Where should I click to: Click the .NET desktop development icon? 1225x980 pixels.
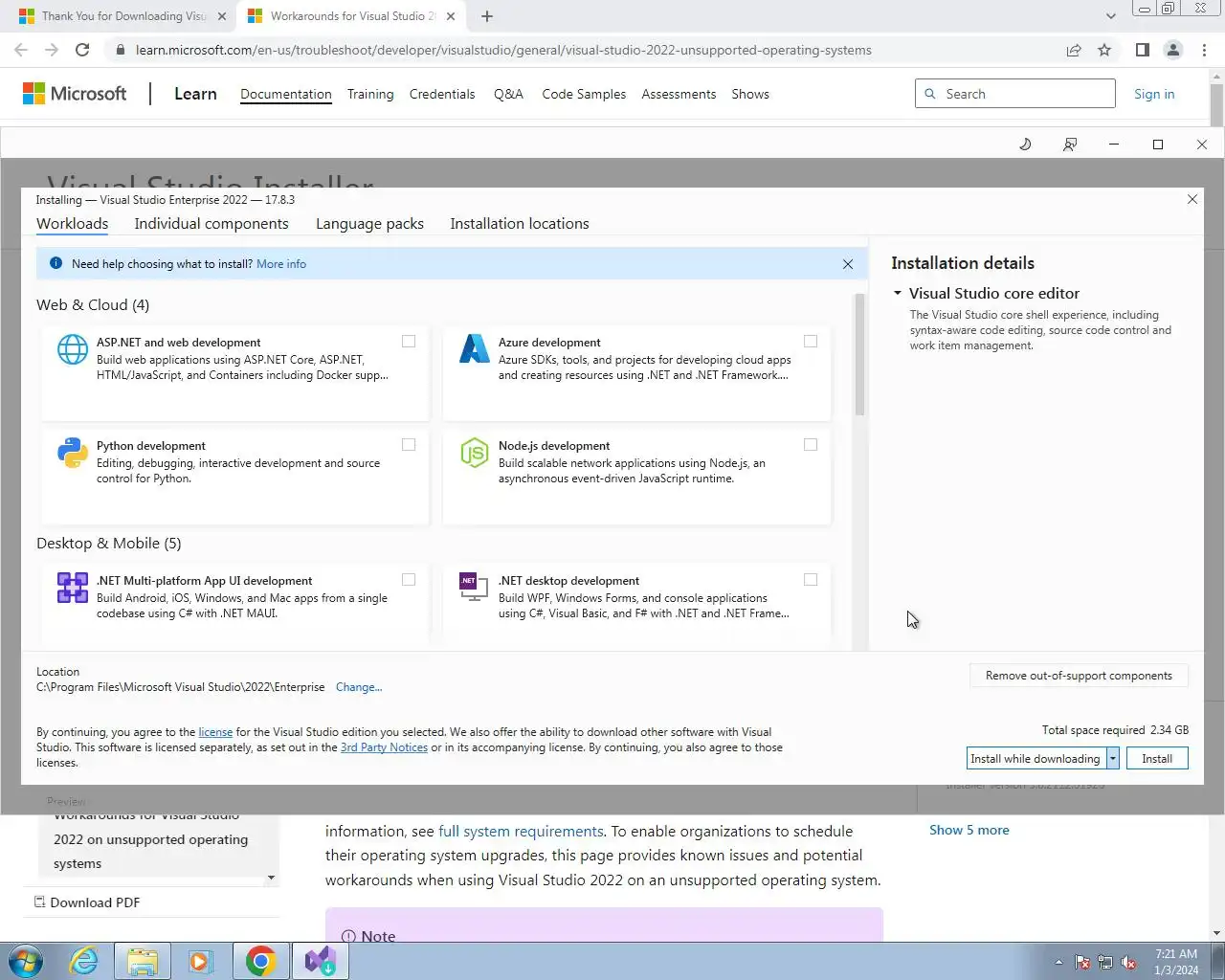point(475,588)
